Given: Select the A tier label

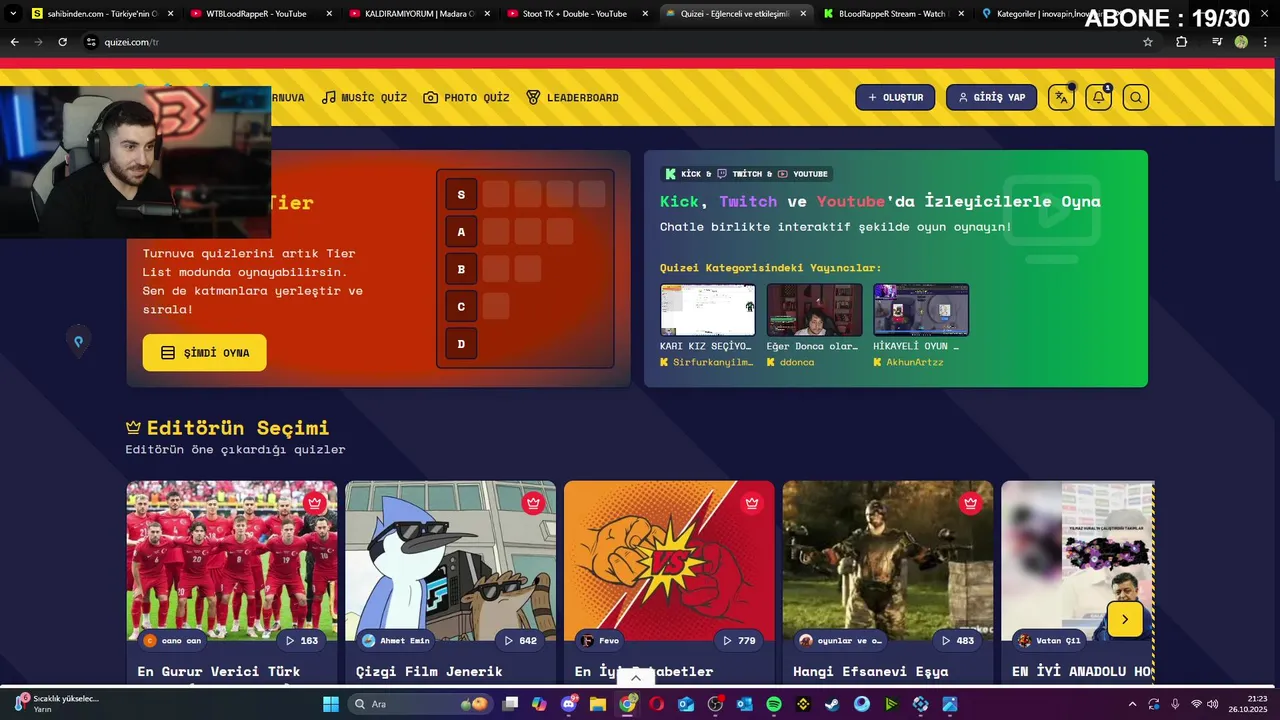Looking at the screenshot, I should pyautogui.click(x=461, y=232).
